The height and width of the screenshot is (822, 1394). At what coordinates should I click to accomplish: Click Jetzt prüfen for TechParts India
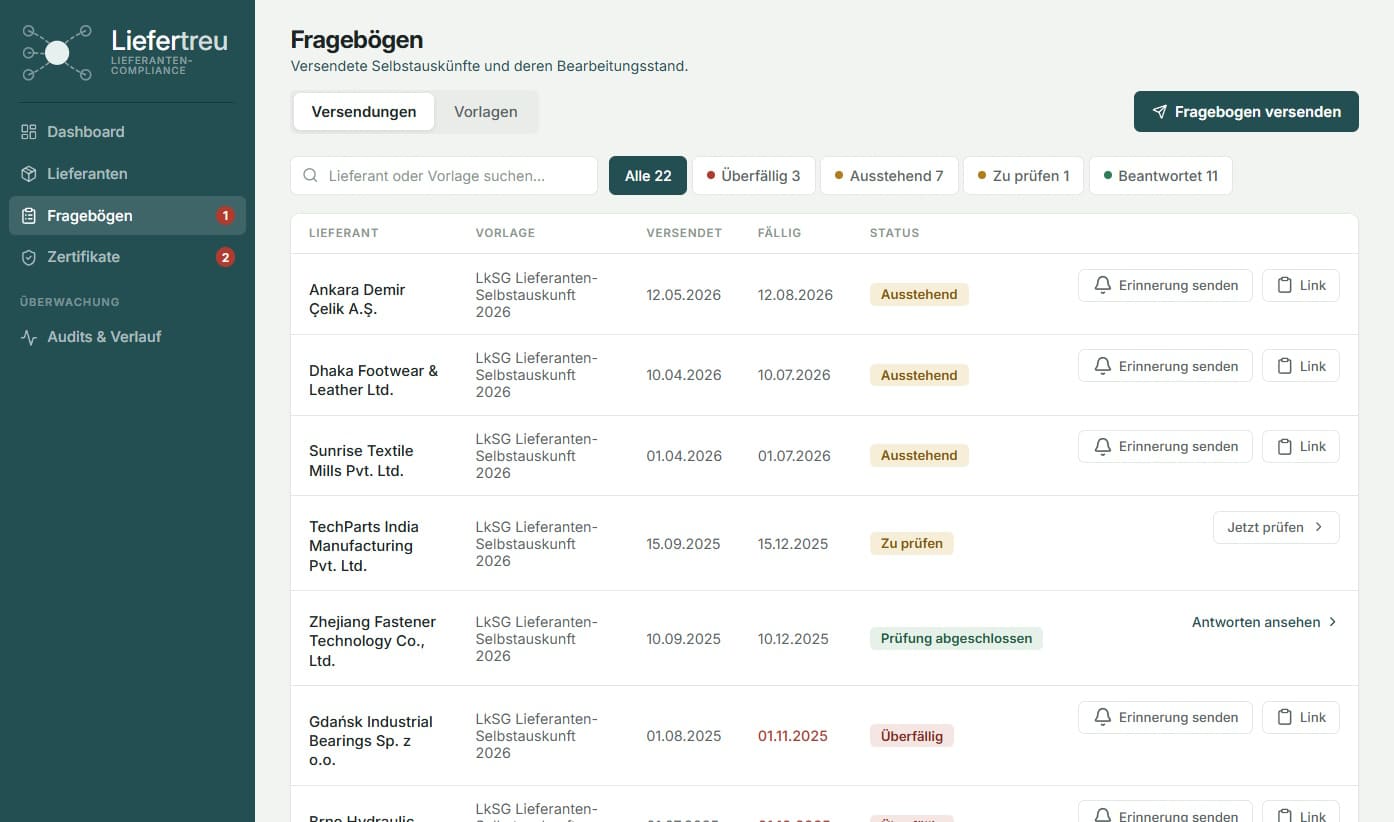click(1276, 527)
